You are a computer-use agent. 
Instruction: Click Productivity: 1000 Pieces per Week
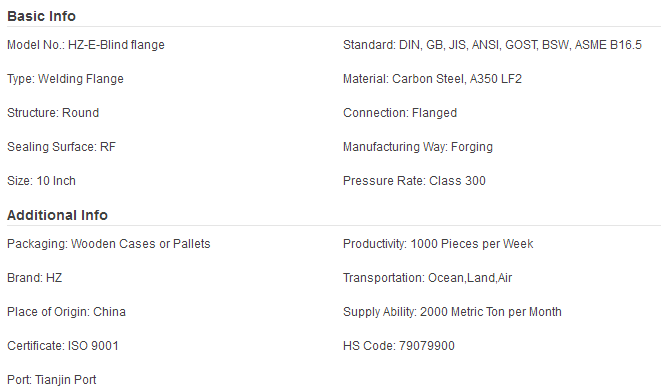pos(438,244)
